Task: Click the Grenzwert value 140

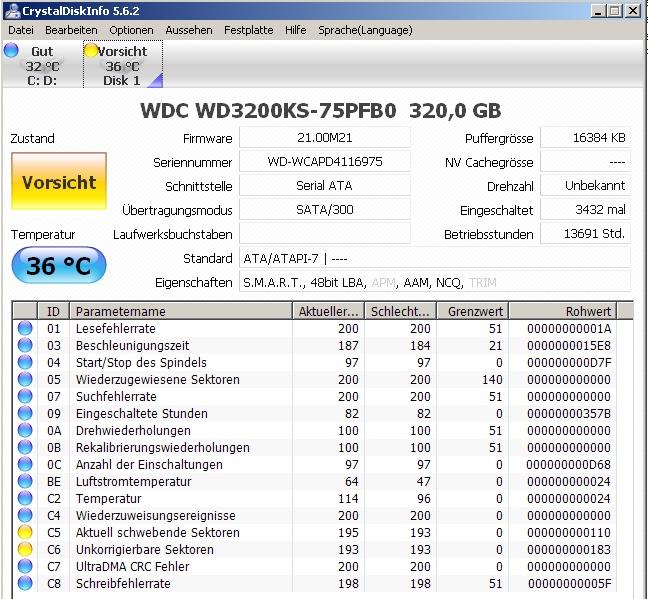Action: [492, 379]
